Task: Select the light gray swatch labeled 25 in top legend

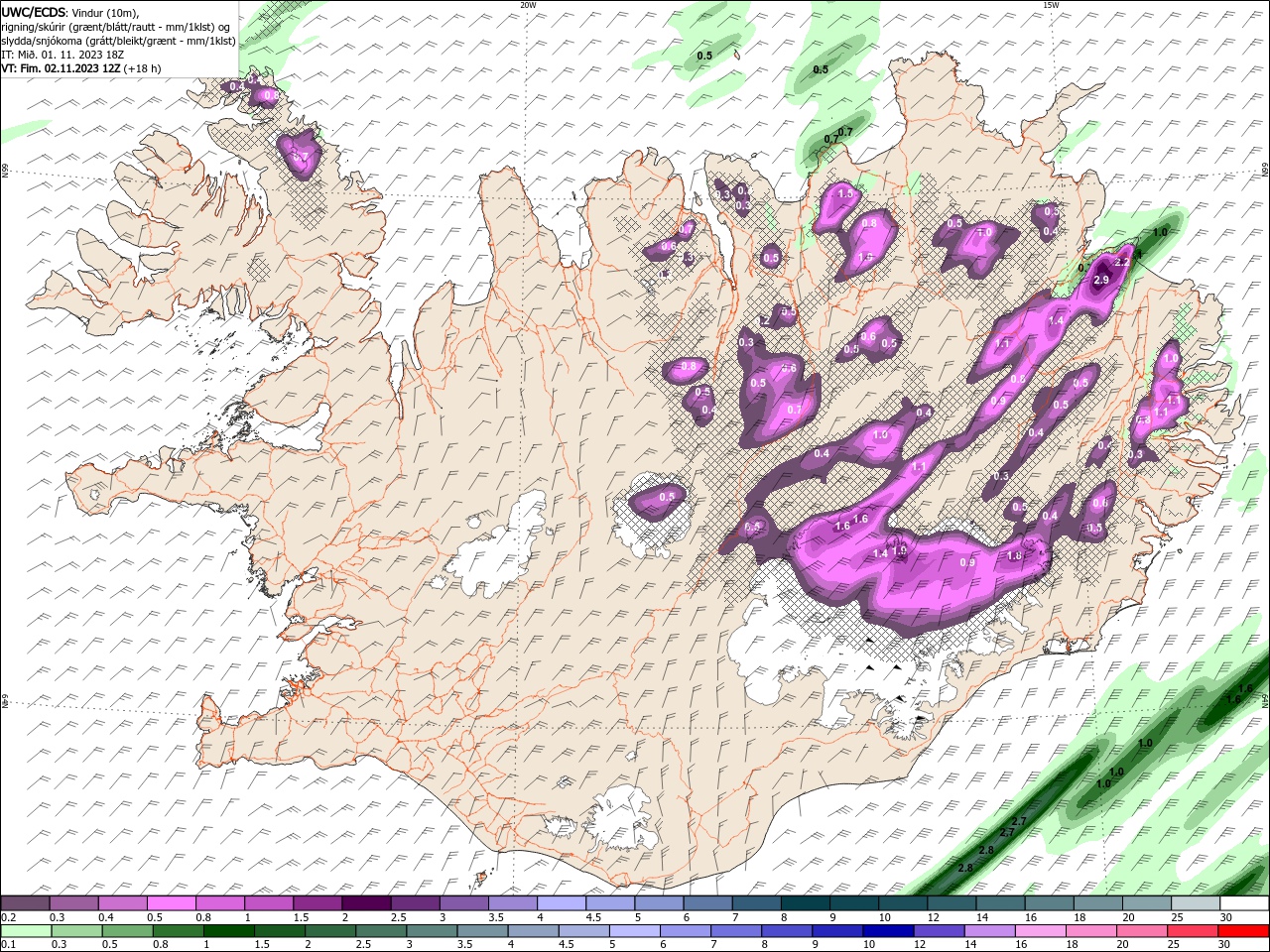Action: coord(1196,903)
